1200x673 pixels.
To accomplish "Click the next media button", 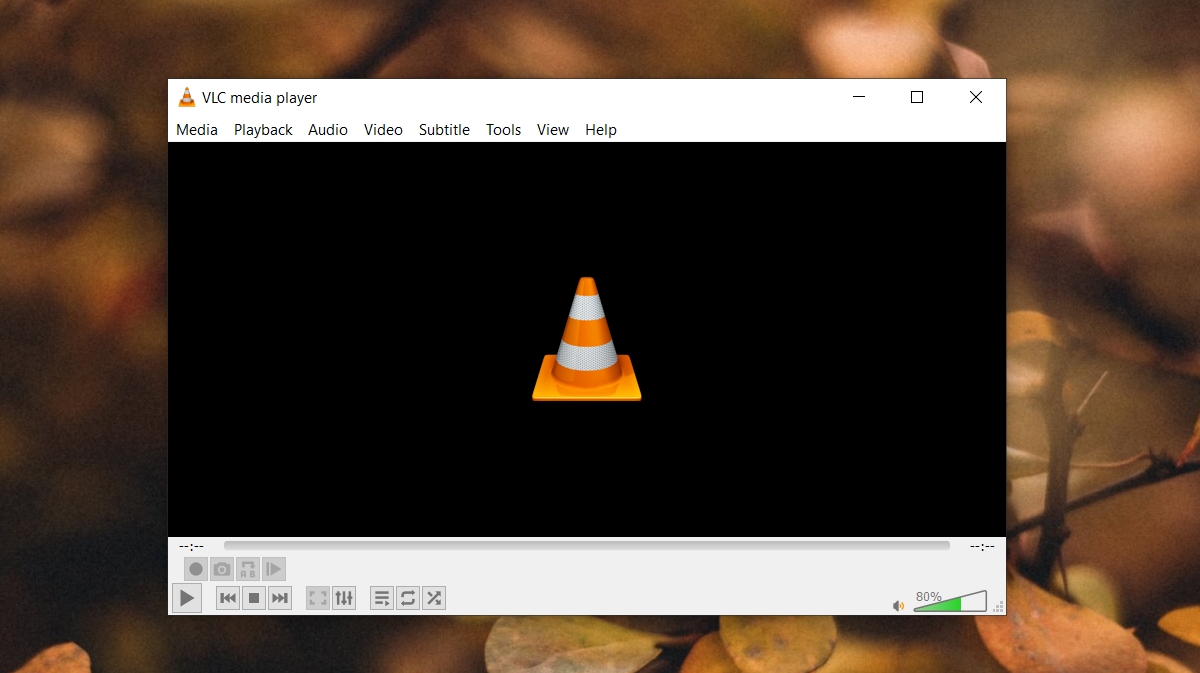I will [x=280, y=598].
